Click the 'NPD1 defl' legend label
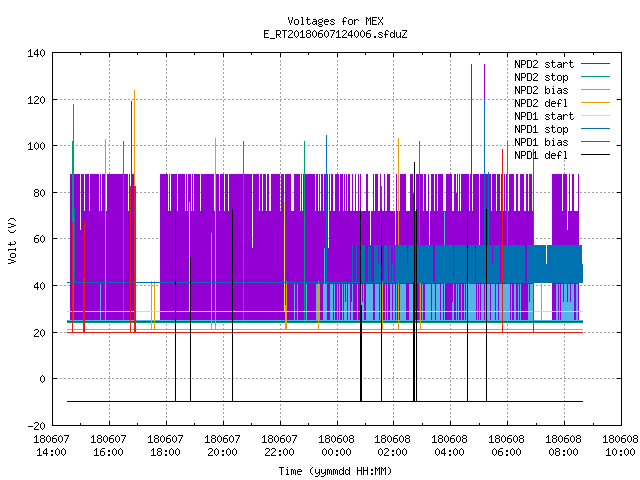This screenshot has height=480, width=640. [541, 156]
